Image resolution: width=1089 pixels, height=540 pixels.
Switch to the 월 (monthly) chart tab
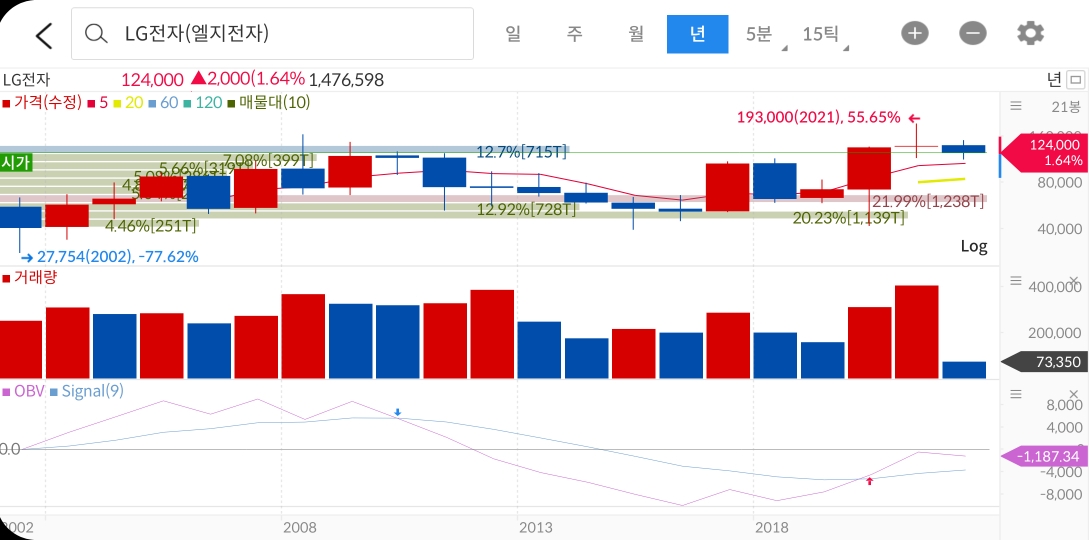[635, 34]
